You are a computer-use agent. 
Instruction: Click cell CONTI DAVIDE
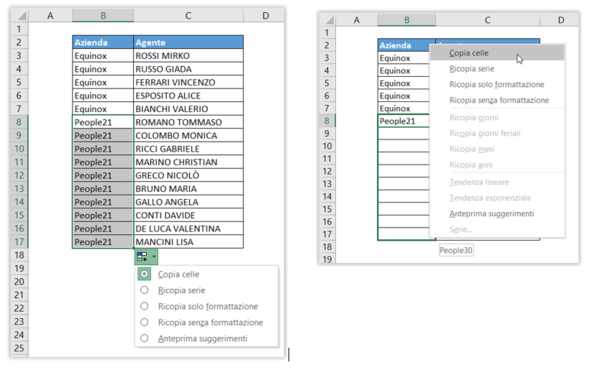coord(188,215)
